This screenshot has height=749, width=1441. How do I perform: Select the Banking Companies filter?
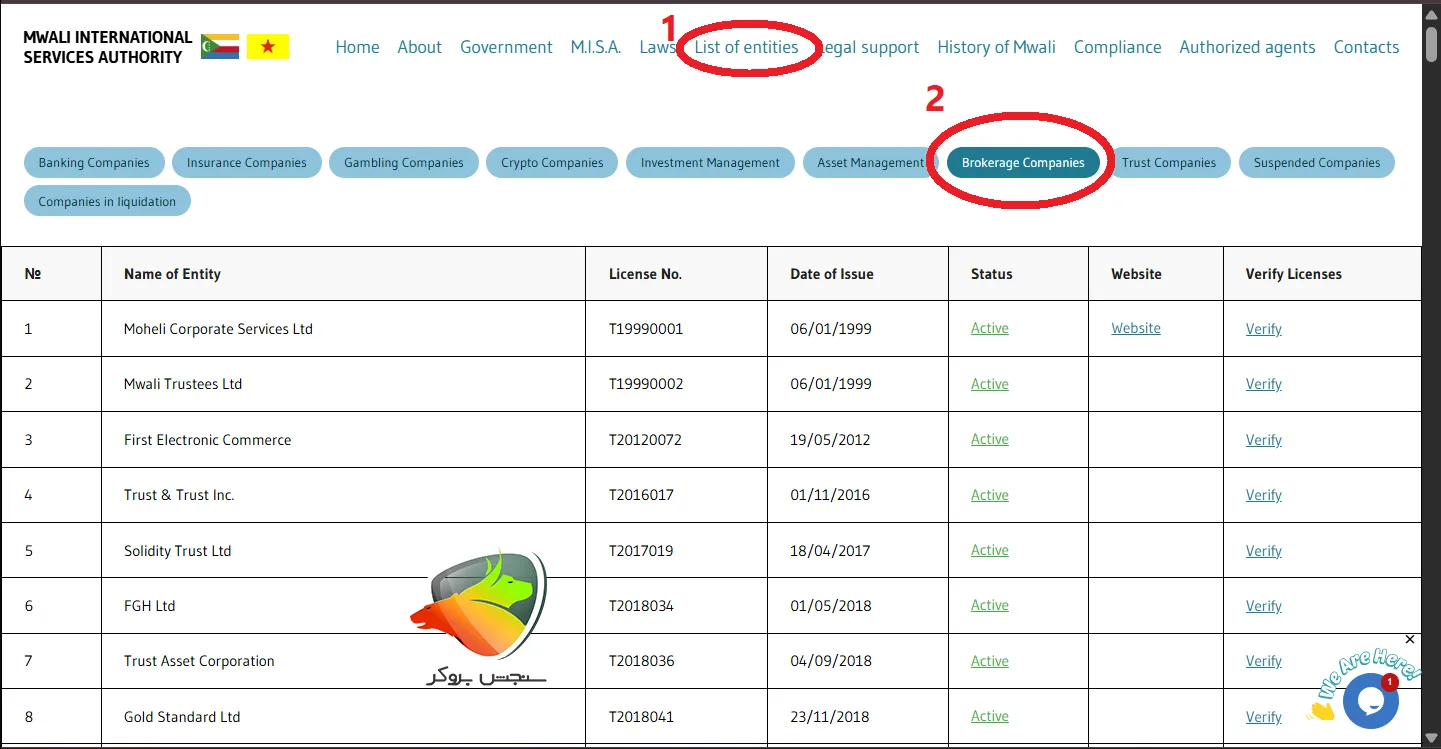pyautogui.click(x=94, y=163)
